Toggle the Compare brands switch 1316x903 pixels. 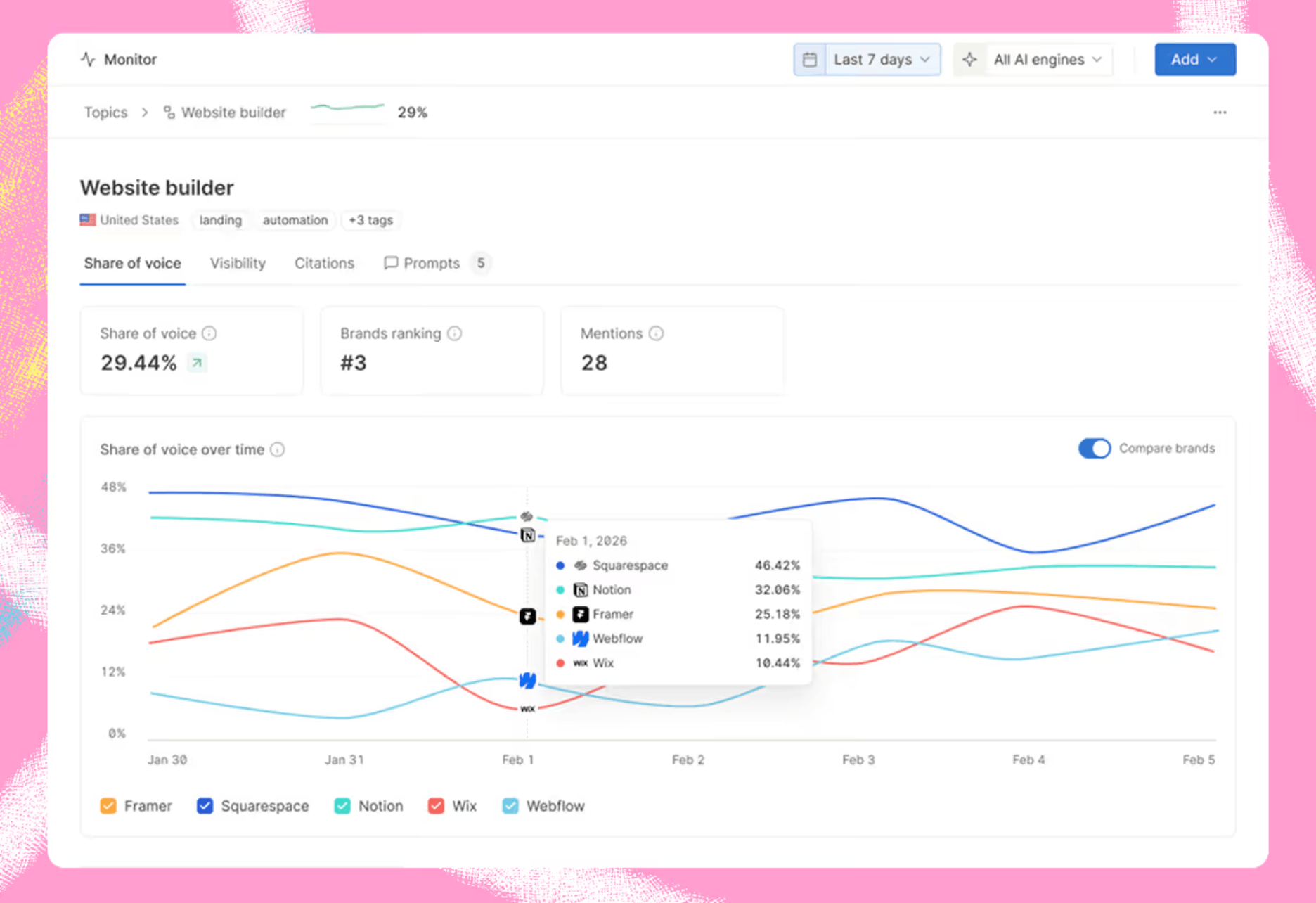tap(1095, 449)
